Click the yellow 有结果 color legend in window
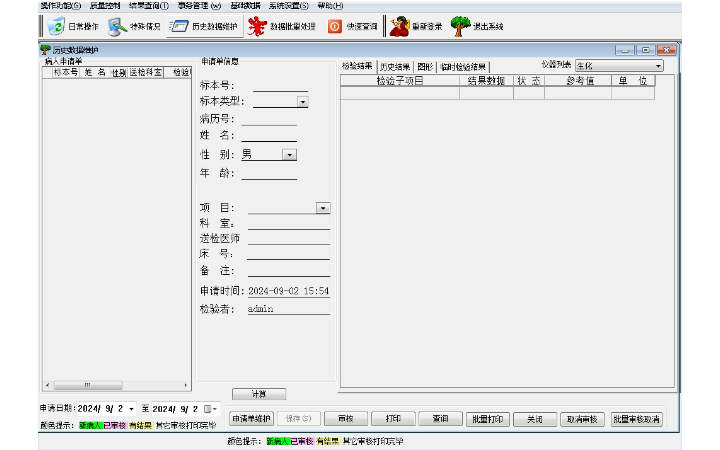The image size is (720, 450). point(140,426)
